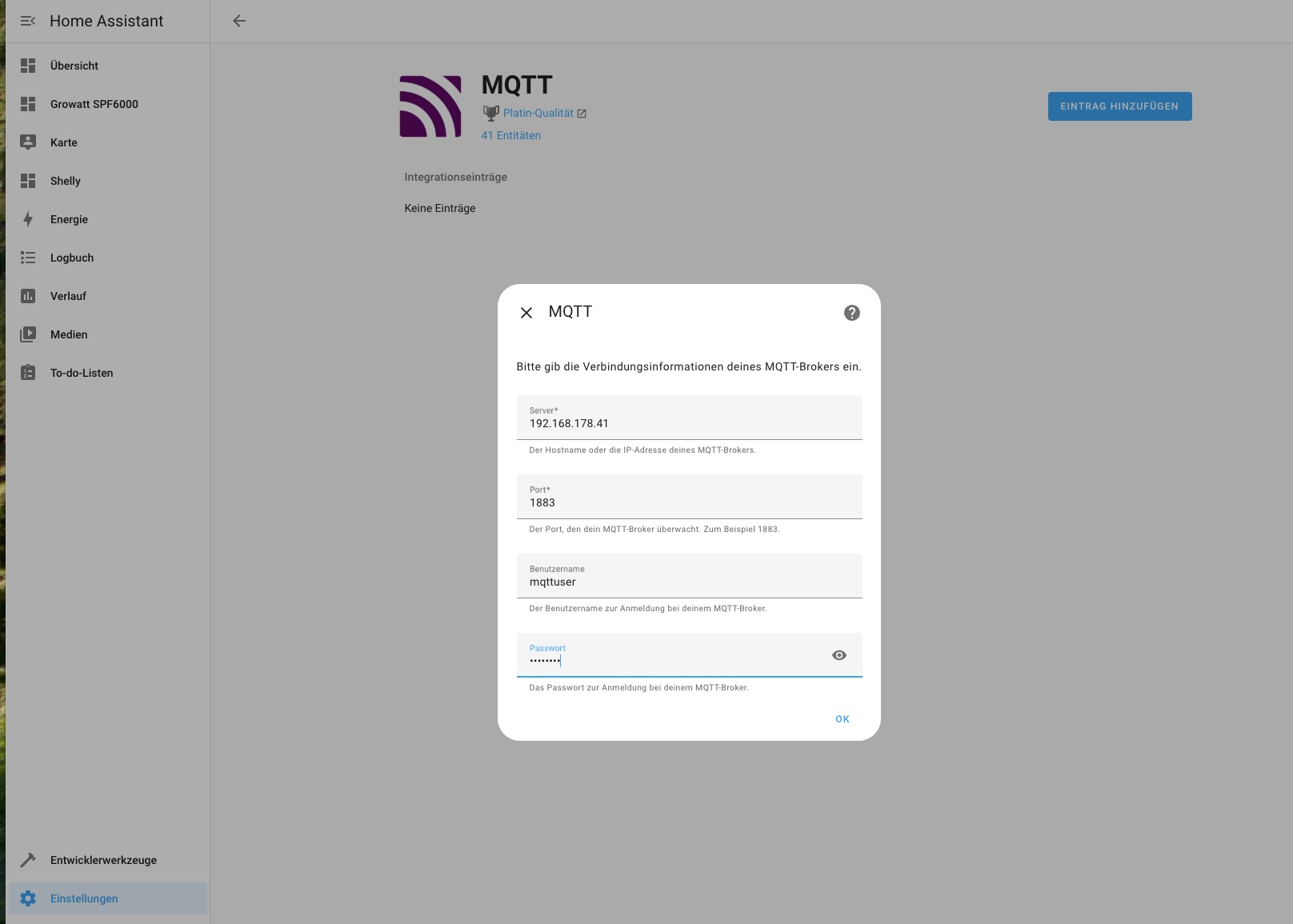Viewport: 1293px width, 924px height.
Task: Click 'Der Benutzername zur Anmeldung' helper text
Action: [648, 609]
